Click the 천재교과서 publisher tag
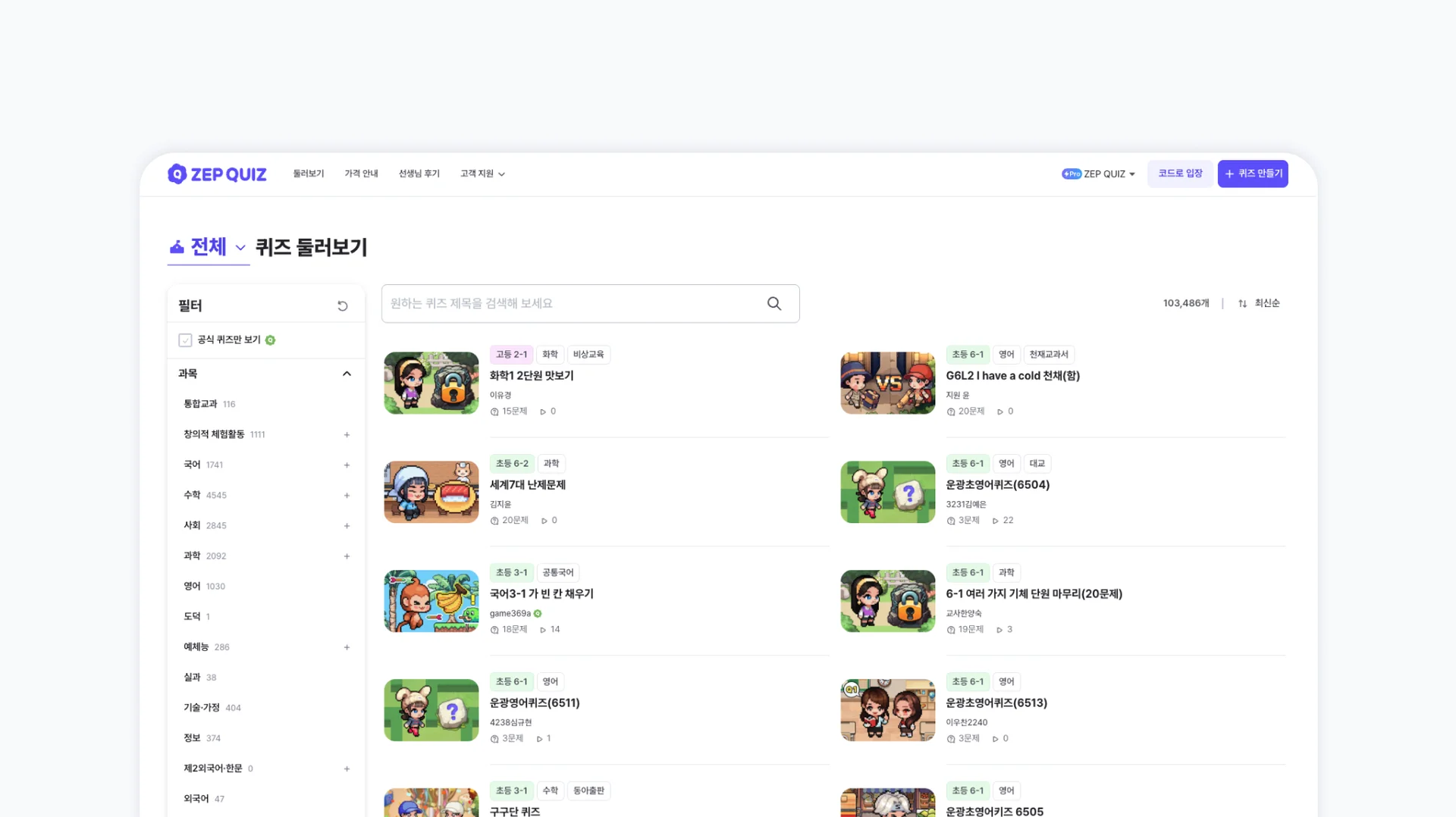This screenshot has height=817, width=1456. [1049, 355]
